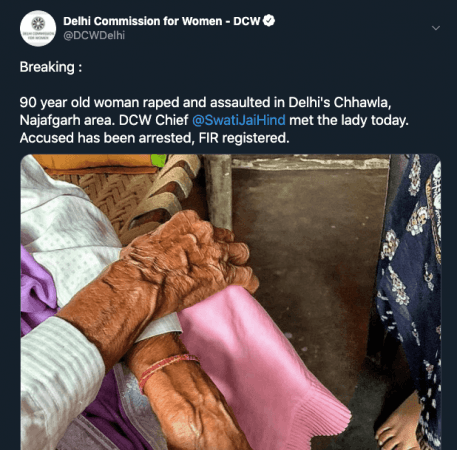Image resolution: width=457 pixels, height=450 pixels.
Task: Open the @SwatiJaiHind mention
Action: pos(239,120)
